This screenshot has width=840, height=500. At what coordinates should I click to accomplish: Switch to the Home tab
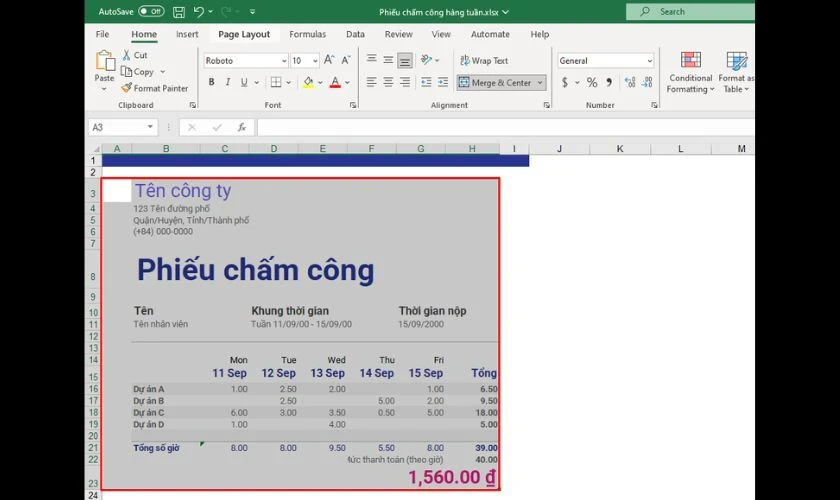click(x=144, y=34)
